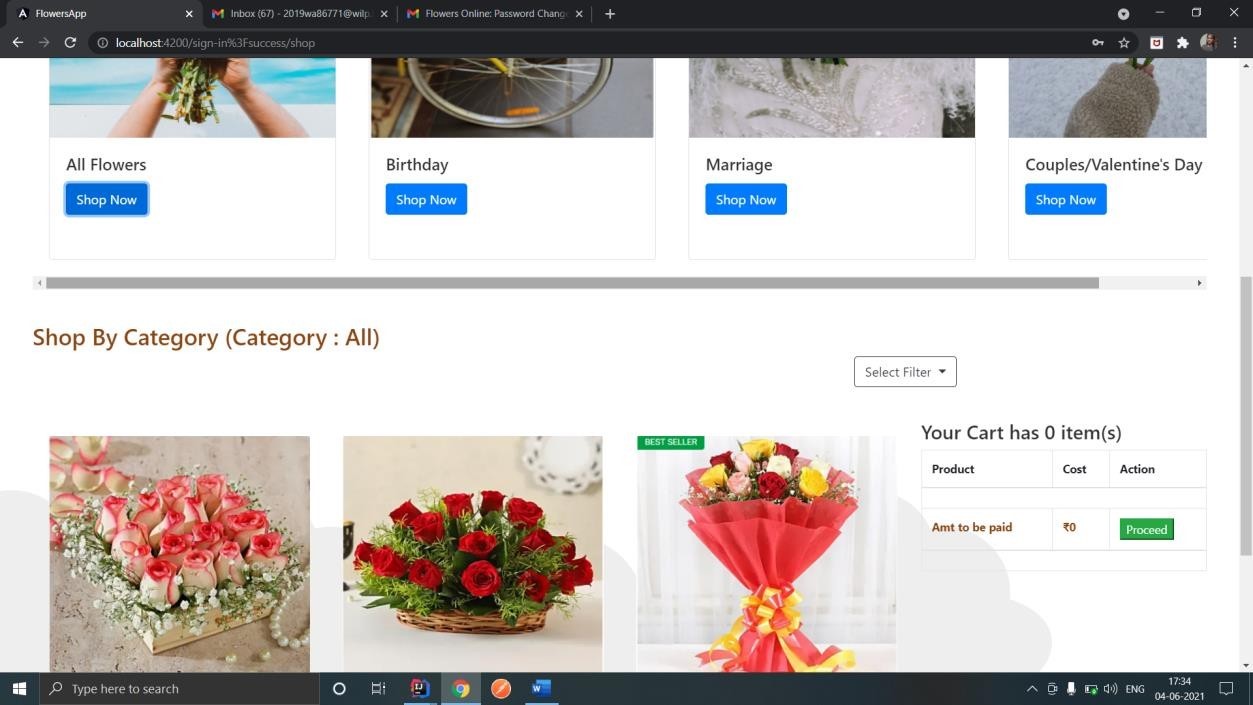The width and height of the screenshot is (1253, 705).
Task: Click the Best Seller bouquet image
Action: (x=766, y=553)
